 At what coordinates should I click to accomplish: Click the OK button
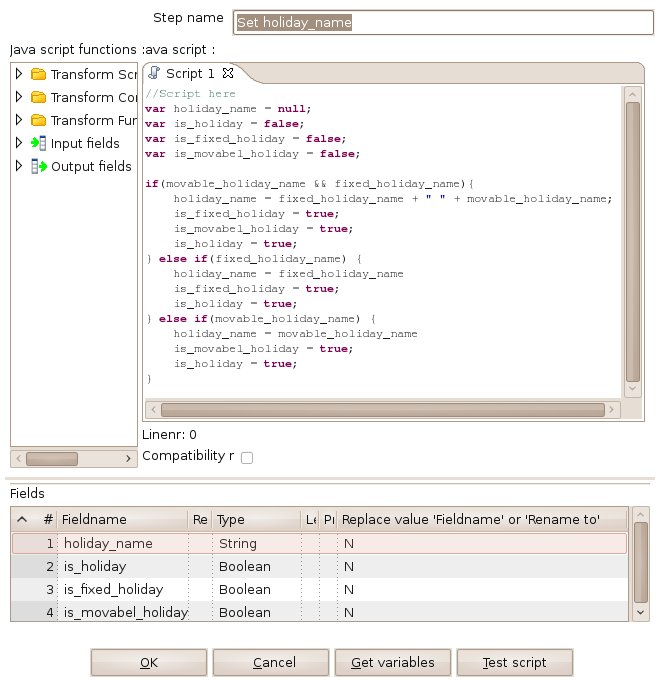tap(149, 662)
